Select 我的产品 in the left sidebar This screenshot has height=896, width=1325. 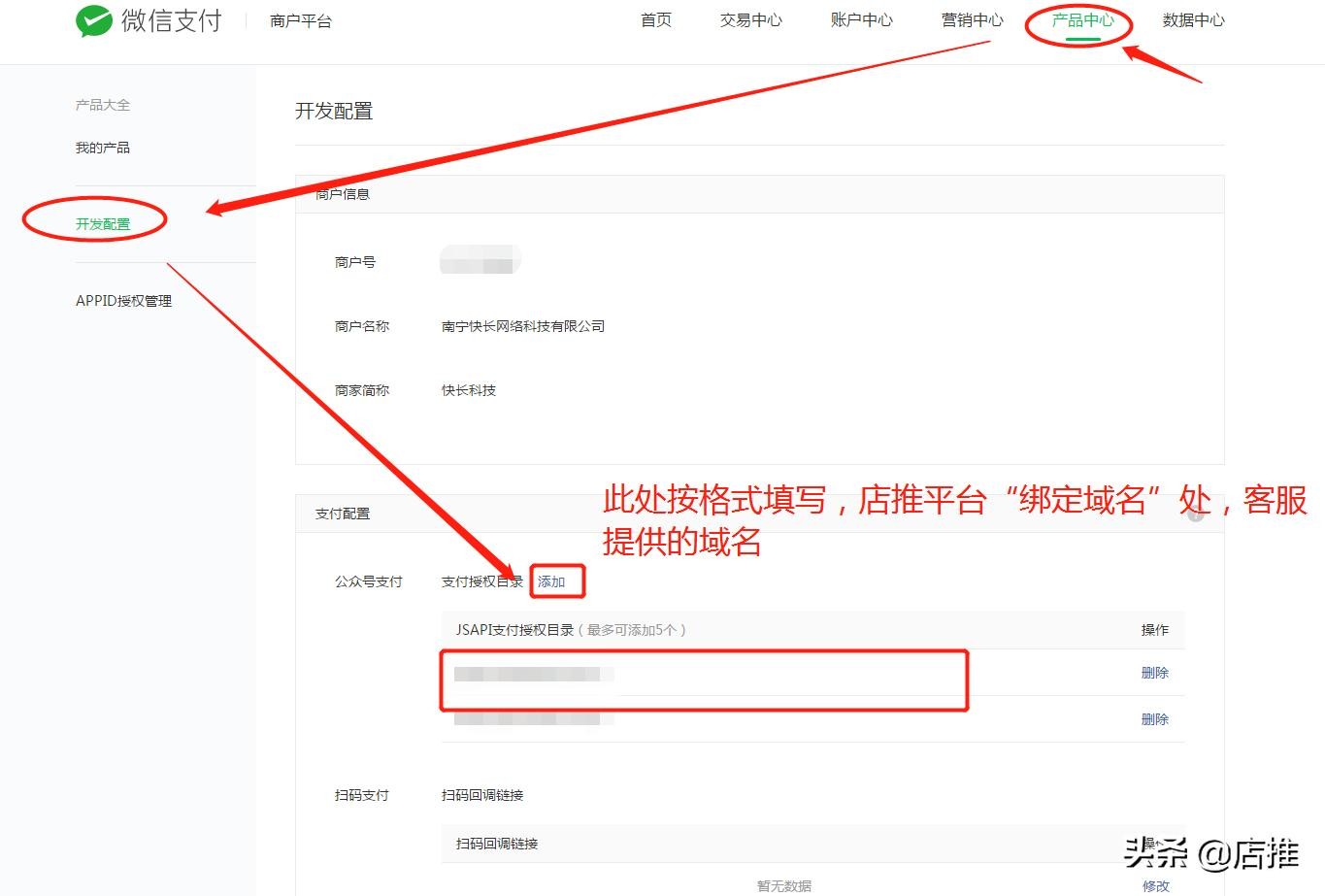point(103,148)
